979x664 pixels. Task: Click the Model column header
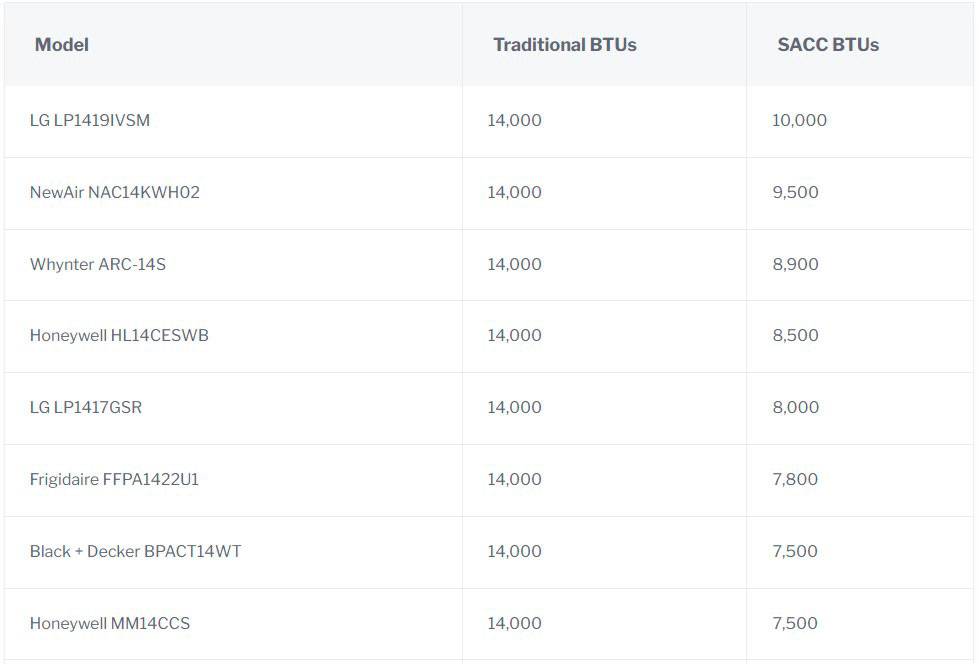[x=62, y=45]
